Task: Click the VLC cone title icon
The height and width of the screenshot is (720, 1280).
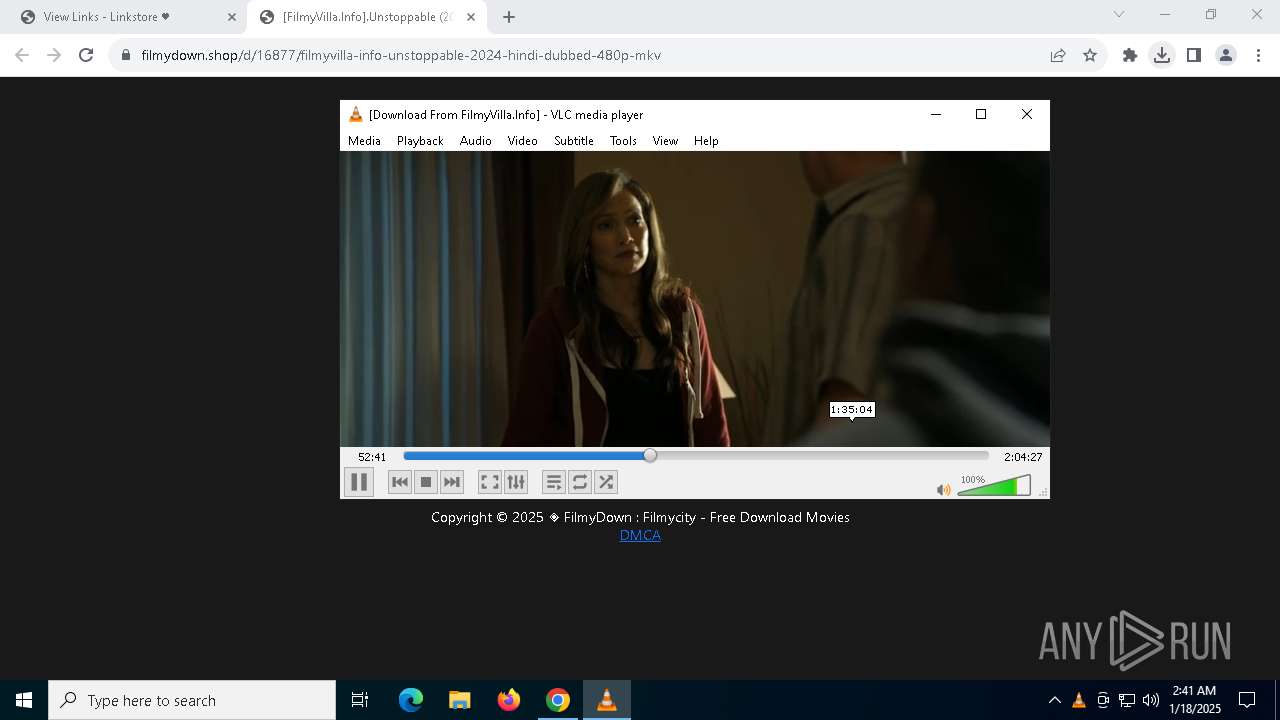Action: pos(355,115)
